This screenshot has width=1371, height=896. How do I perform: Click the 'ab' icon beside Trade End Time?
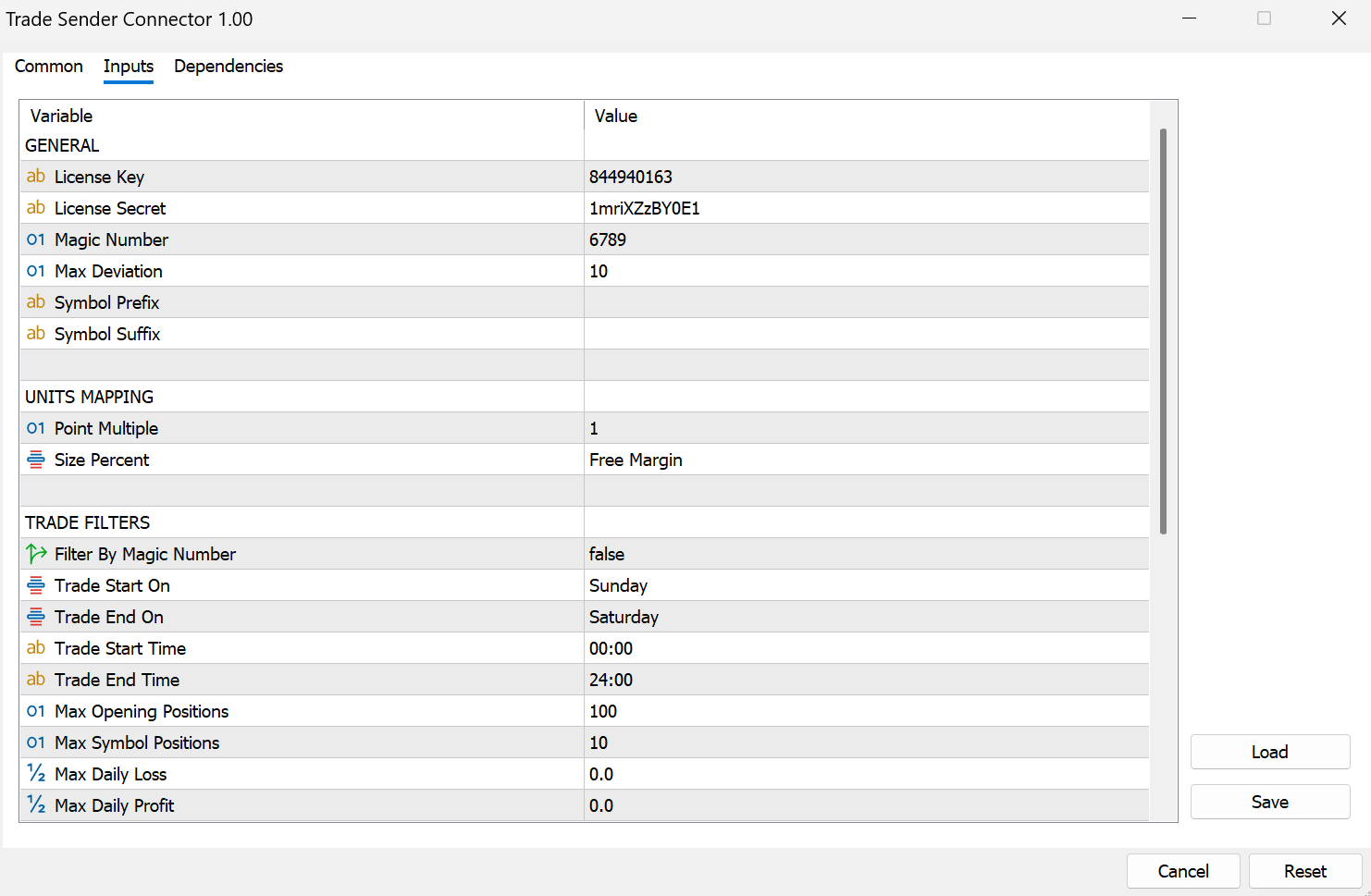click(x=36, y=680)
